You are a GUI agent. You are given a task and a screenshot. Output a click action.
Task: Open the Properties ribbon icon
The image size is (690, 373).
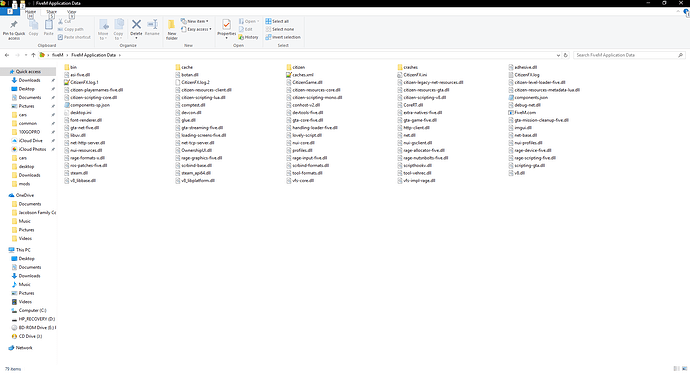click(227, 28)
